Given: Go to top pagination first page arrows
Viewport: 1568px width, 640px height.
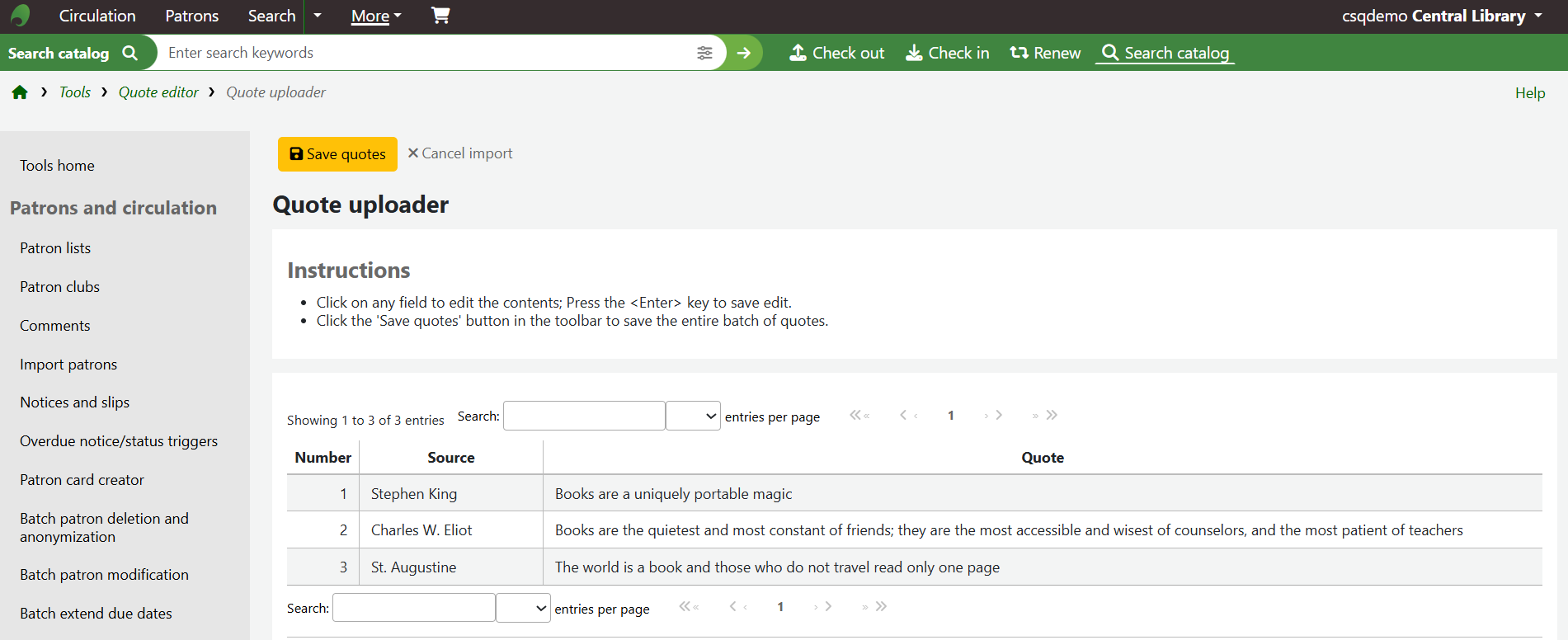Looking at the screenshot, I should [x=859, y=415].
